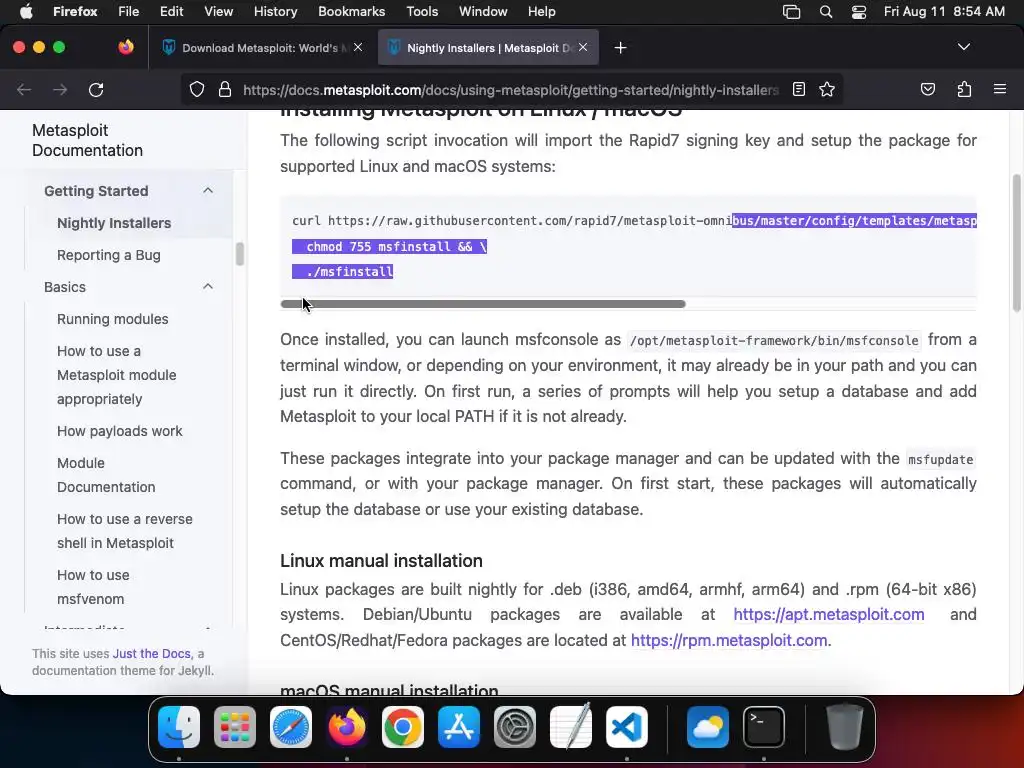Screen dimensions: 1024x768
Task: Open Module Documentation sidebar link
Action: click(106, 475)
